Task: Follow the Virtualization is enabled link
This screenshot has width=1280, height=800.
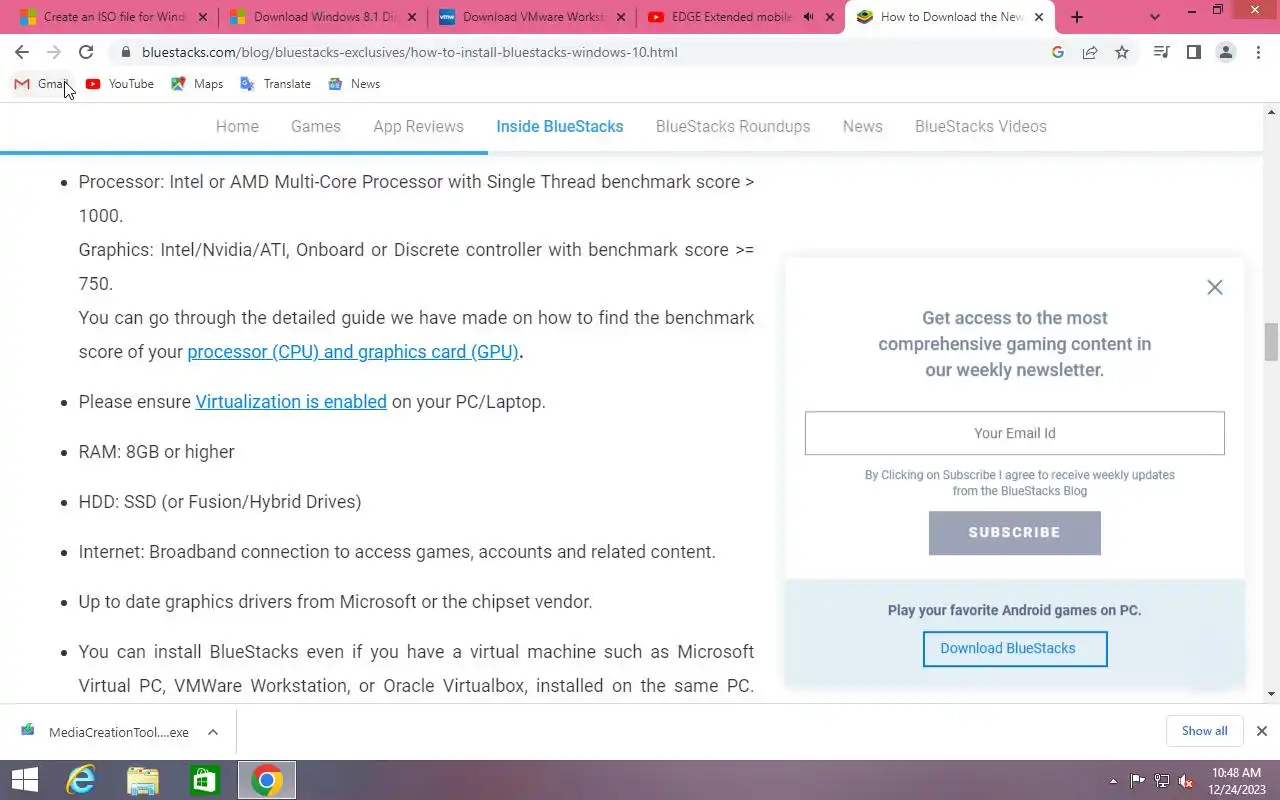Action: click(x=291, y=402)
